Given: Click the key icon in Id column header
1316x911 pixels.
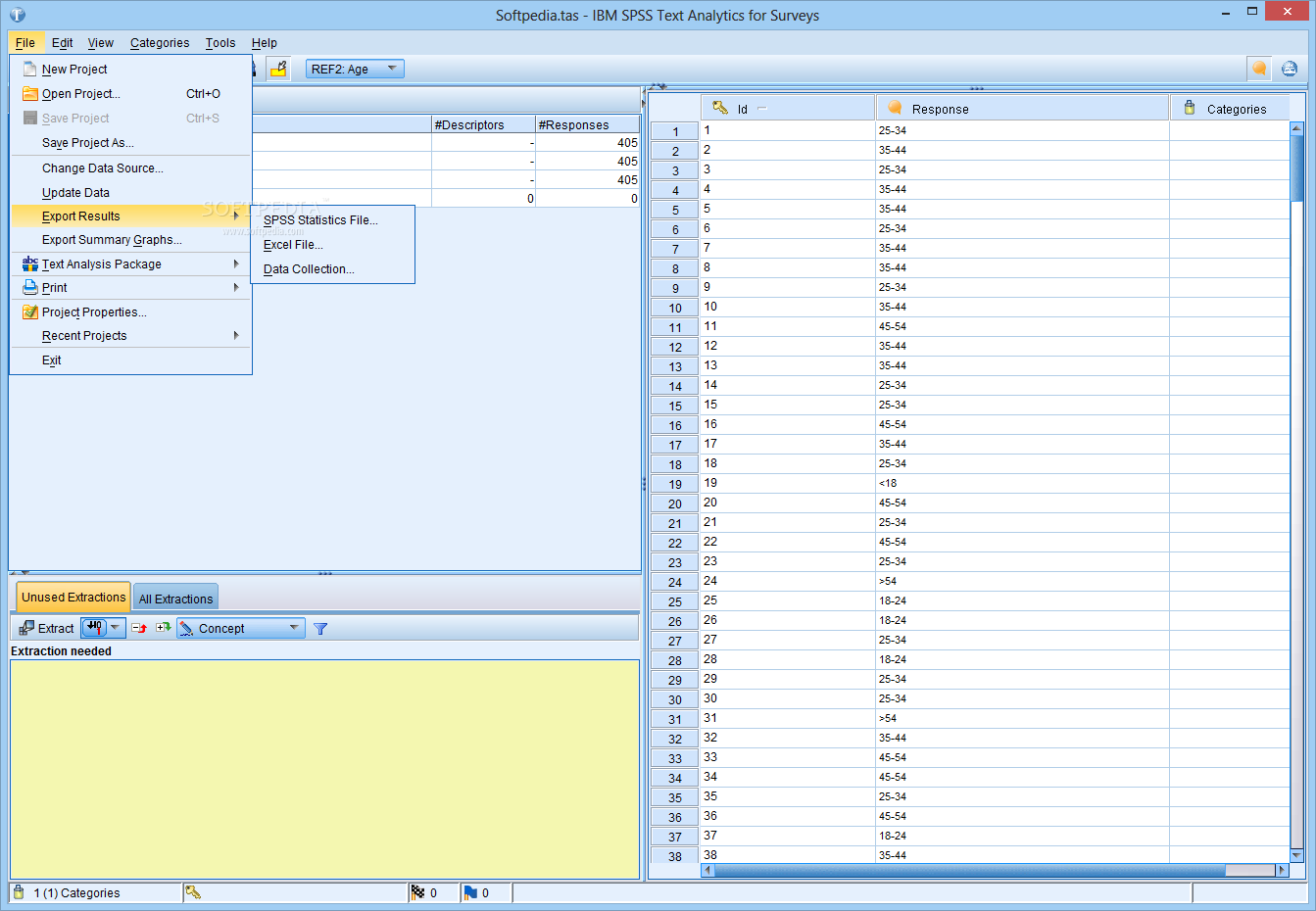Looking at the screenshot, I should click(x=720, y=108).
